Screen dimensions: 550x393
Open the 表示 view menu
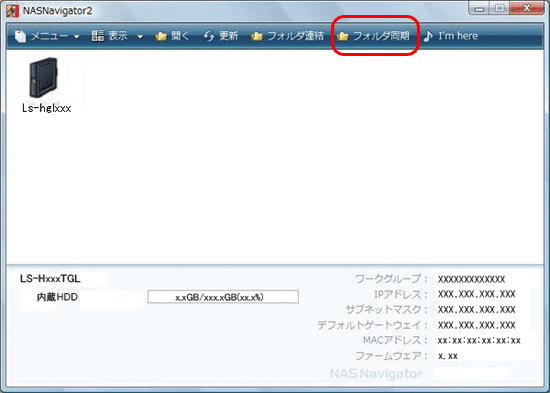[117, 36]
